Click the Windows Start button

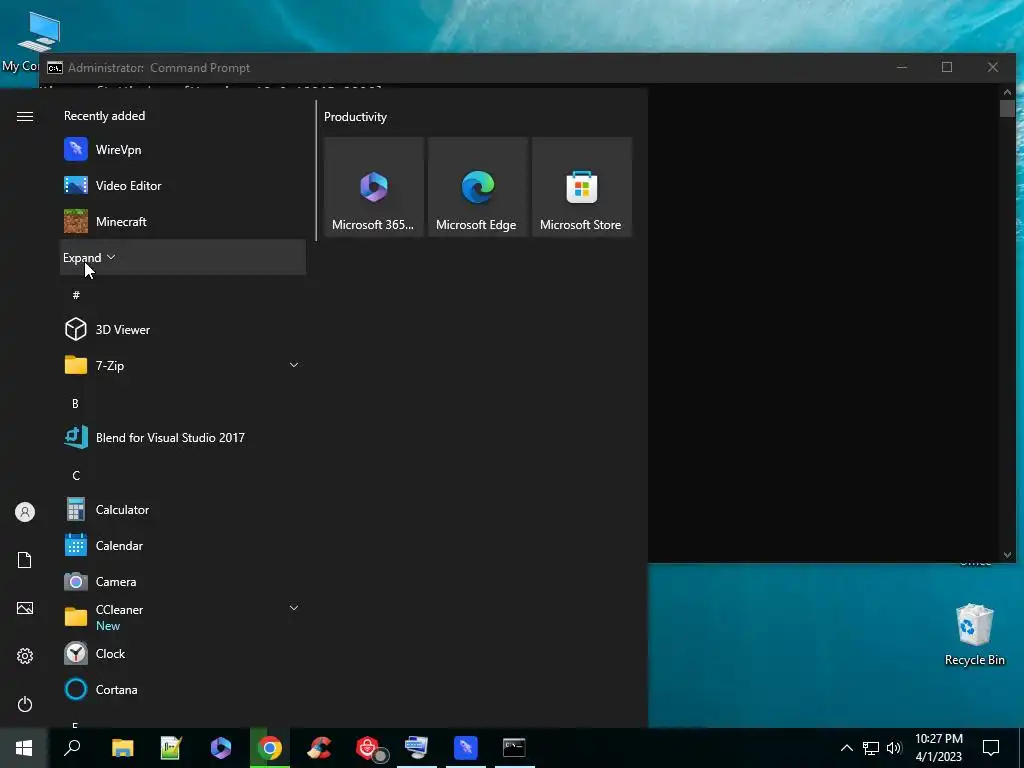pos(24,748)
